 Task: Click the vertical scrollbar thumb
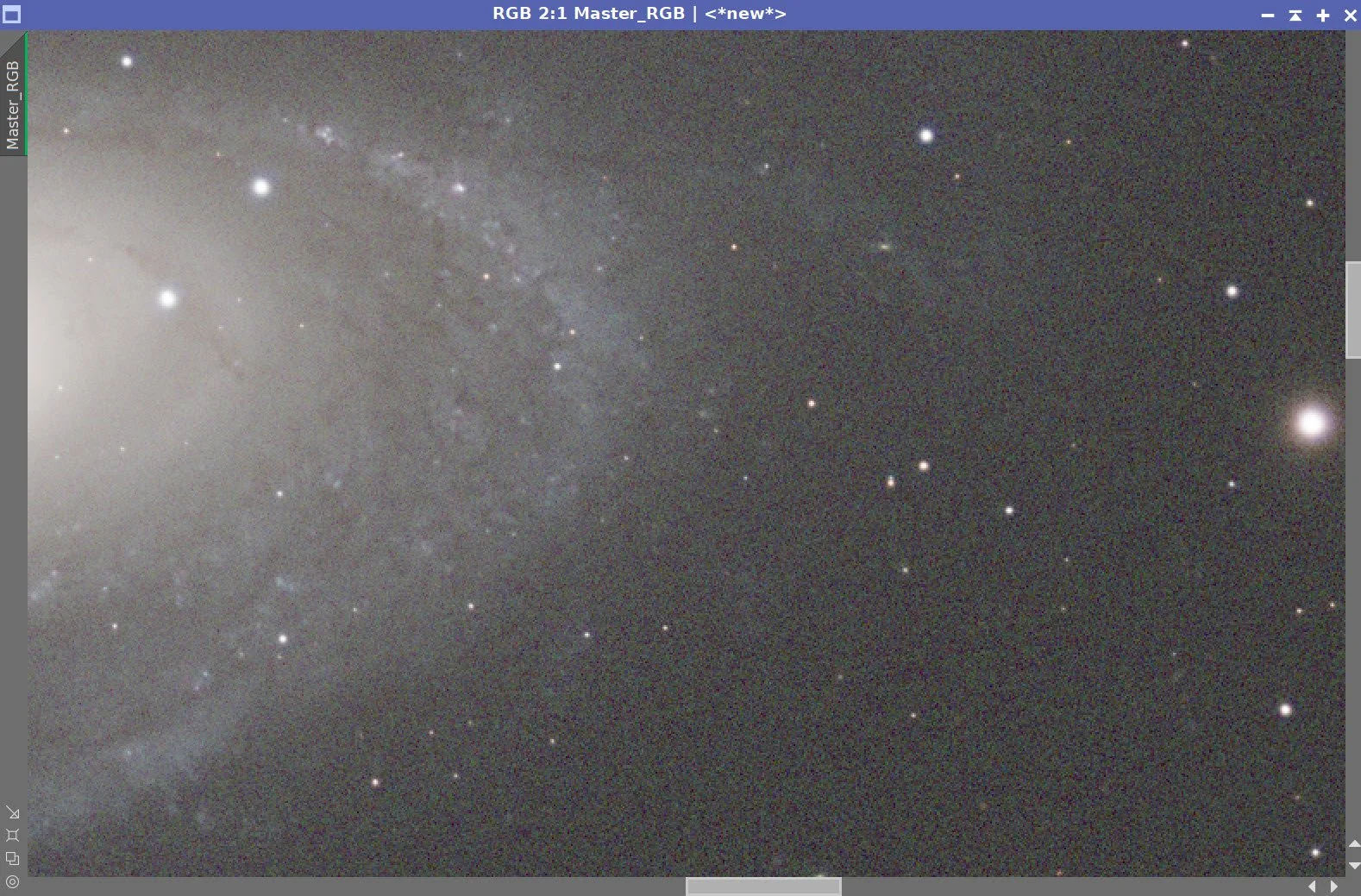(1353, 310)
